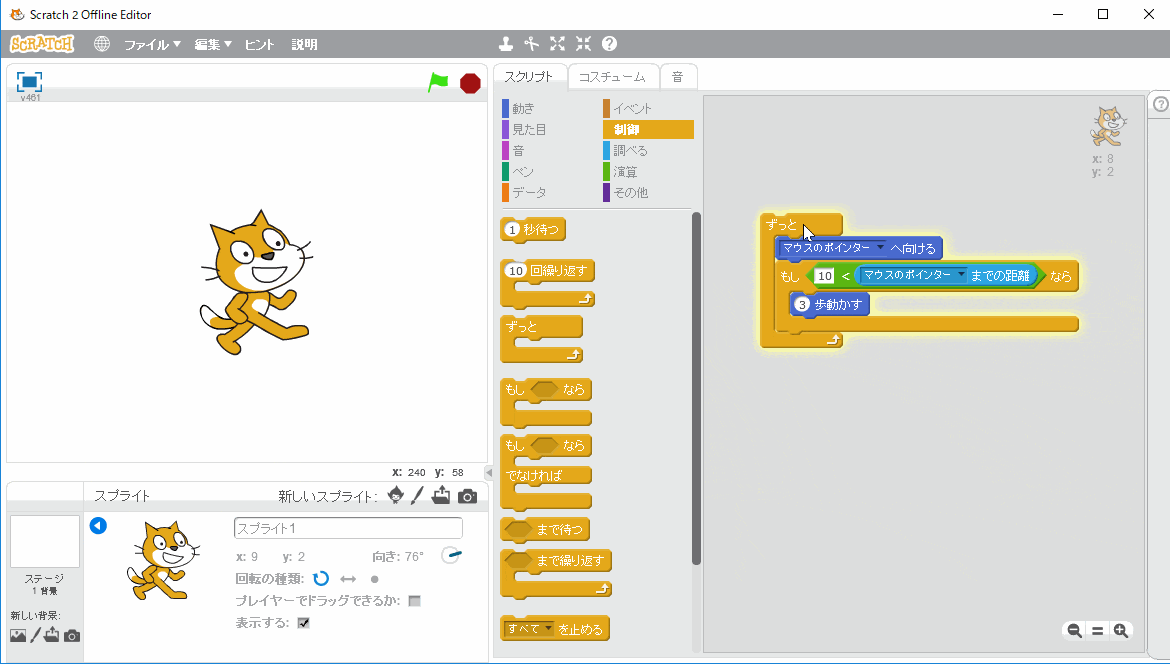Choose a new sprite from the library
This screenshot has width=1170, height=664.
coord(396,495)
